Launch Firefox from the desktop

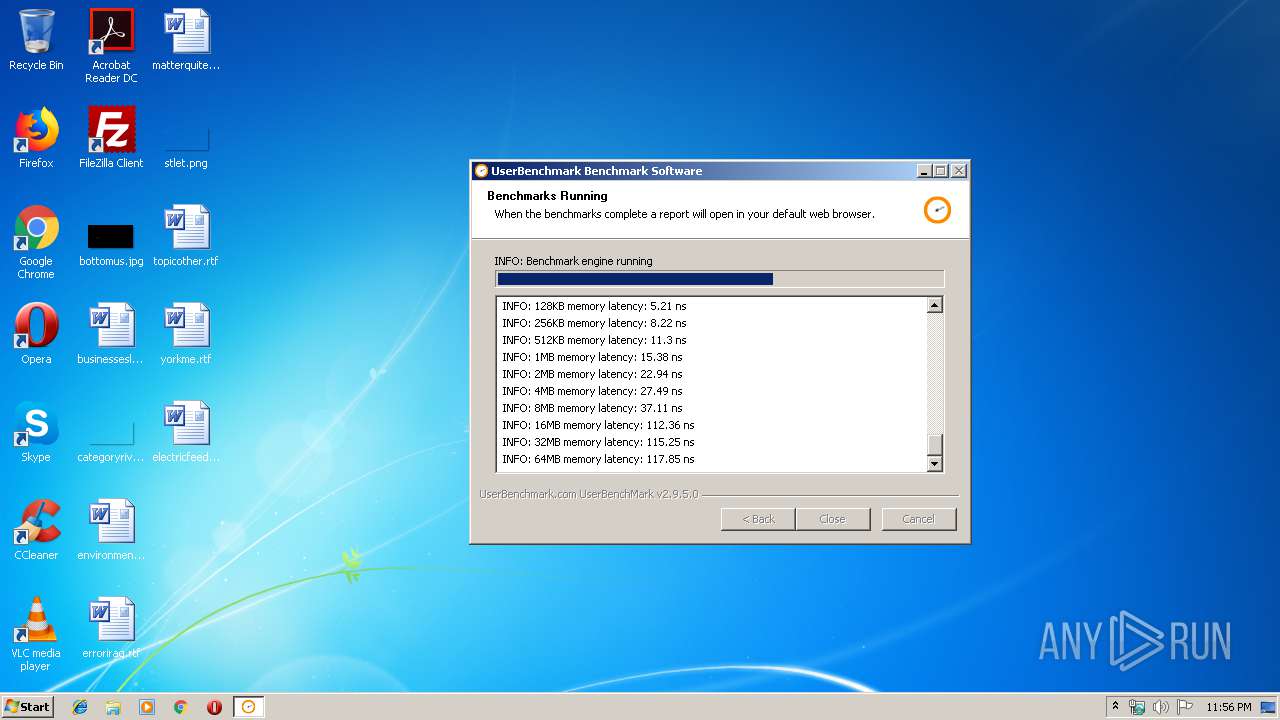pos(36,138)
